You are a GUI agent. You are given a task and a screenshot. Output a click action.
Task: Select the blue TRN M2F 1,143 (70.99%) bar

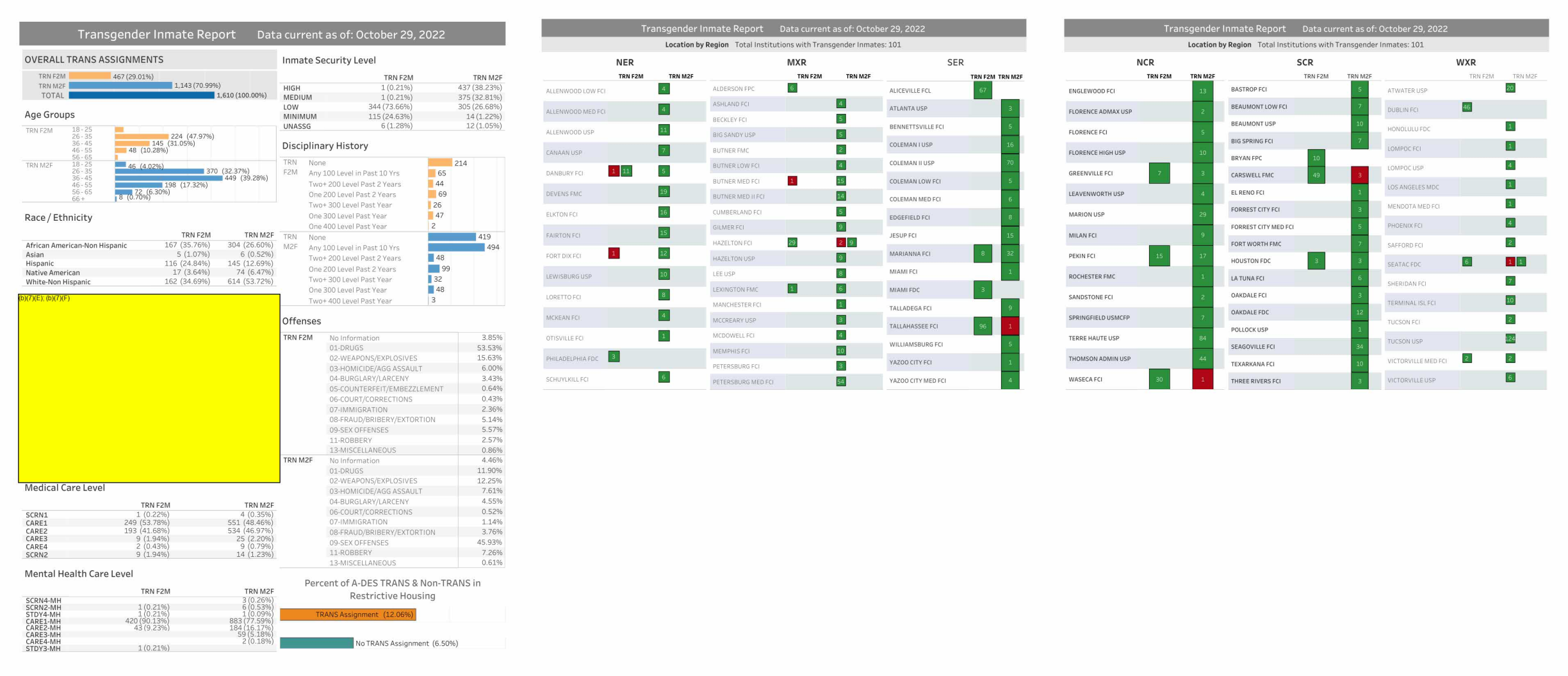pyautogui.click(x=120, y=85)
